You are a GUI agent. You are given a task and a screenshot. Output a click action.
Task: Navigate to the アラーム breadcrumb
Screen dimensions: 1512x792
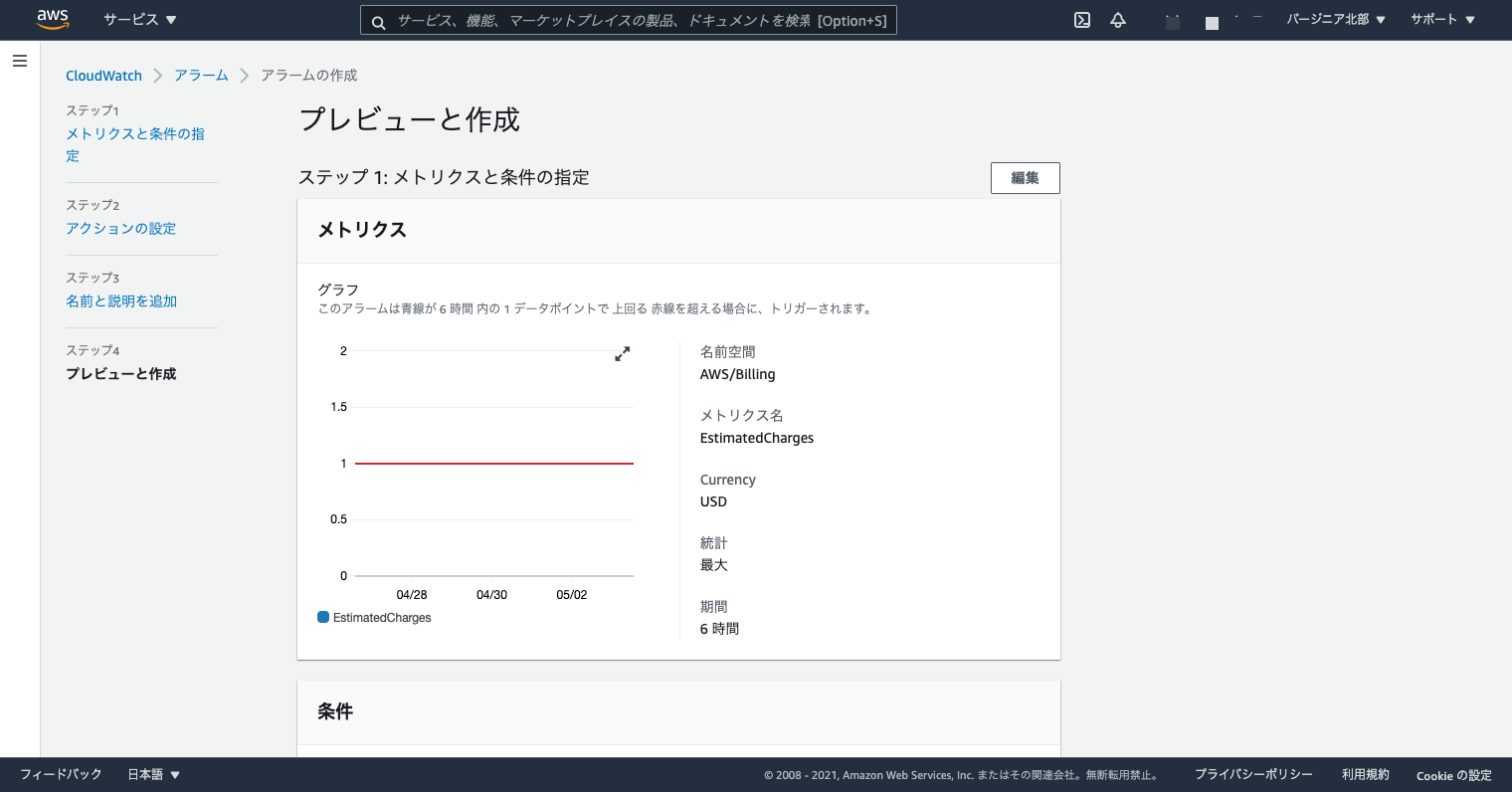[x=201, y=76]
